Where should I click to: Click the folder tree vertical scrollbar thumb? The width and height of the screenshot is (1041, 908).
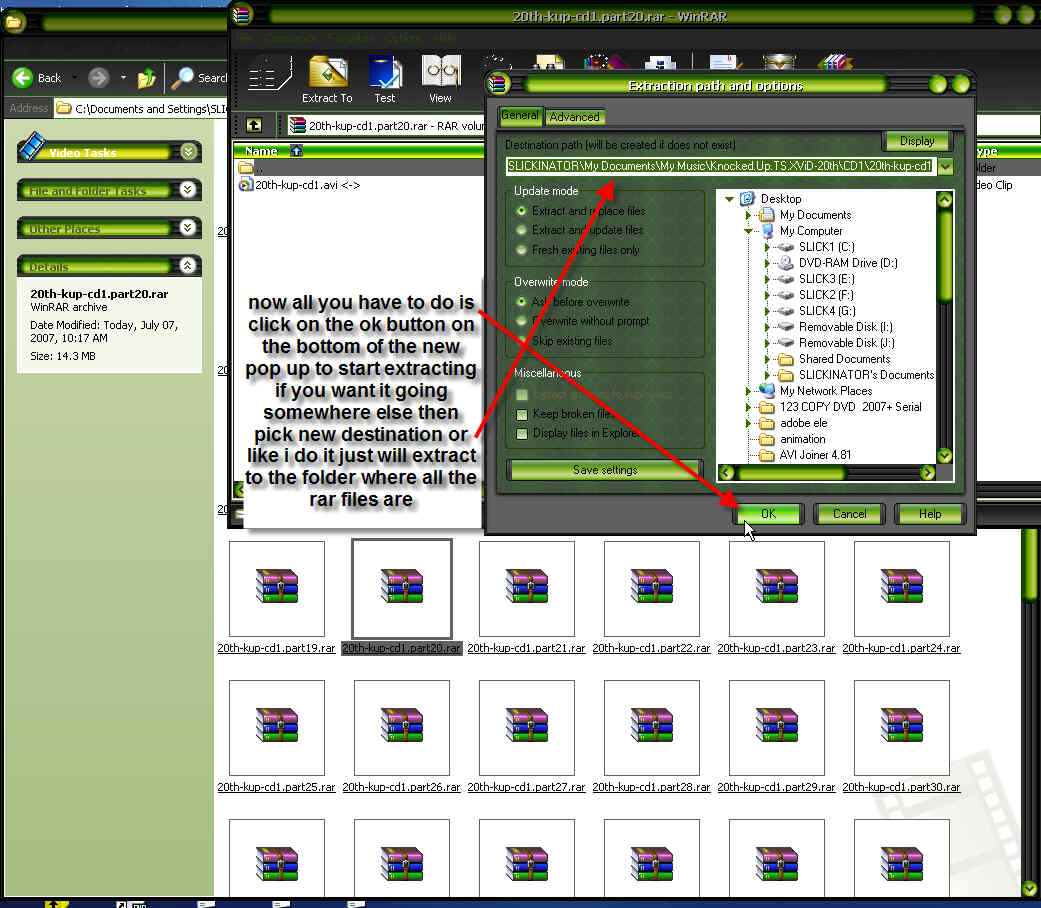(x=945, y=256)
